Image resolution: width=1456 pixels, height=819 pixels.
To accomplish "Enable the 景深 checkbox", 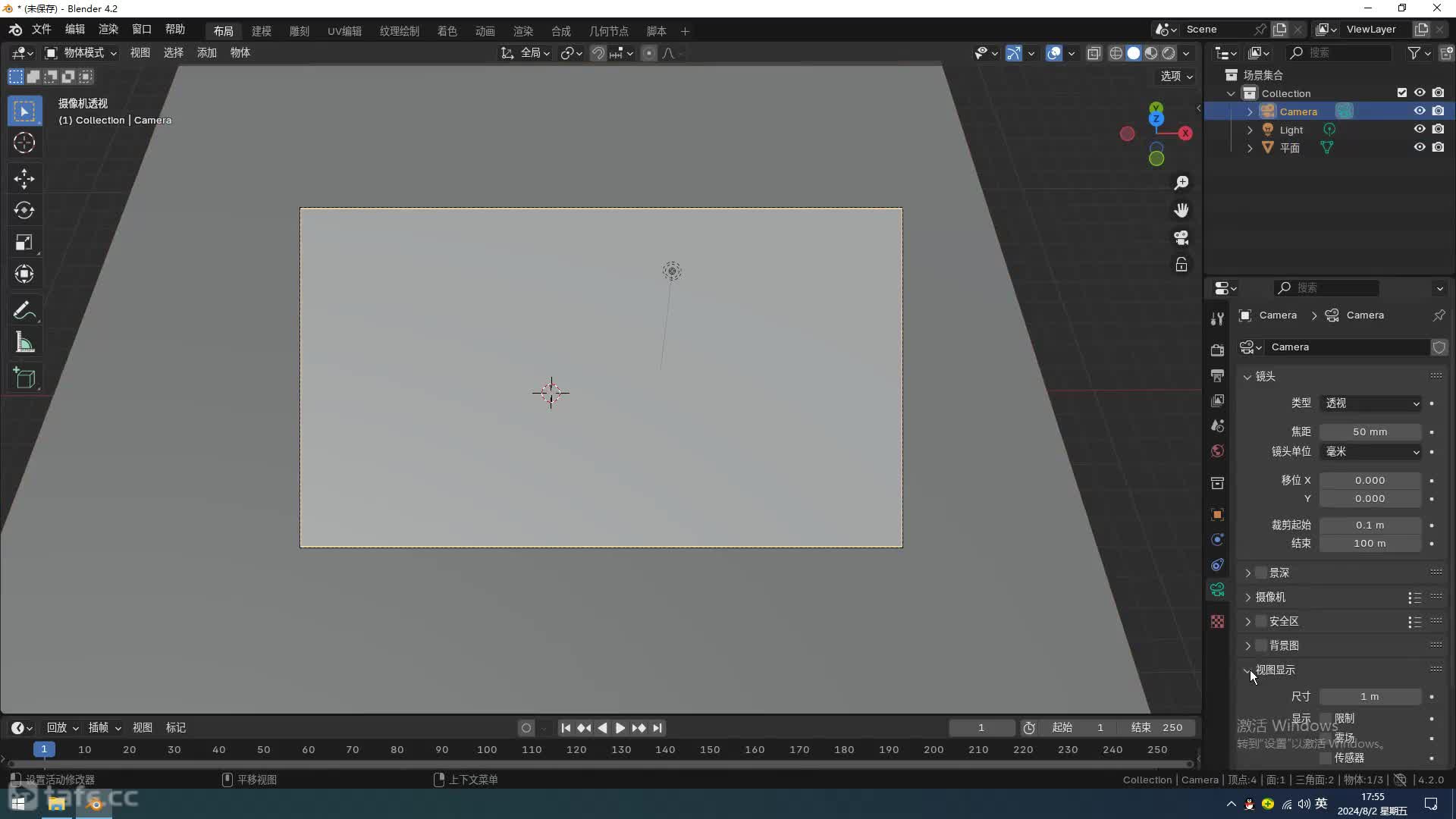I will tap(1261, 573).
